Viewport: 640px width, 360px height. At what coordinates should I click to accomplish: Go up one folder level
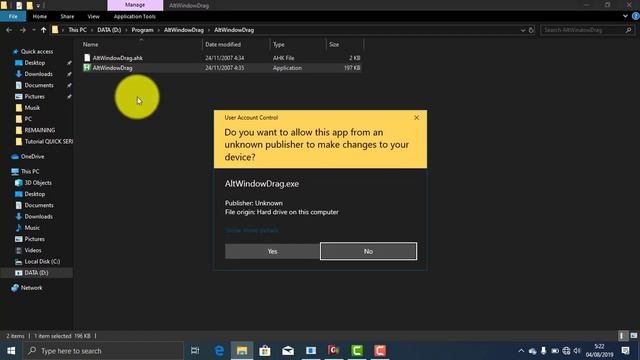[x=43, y=30]
